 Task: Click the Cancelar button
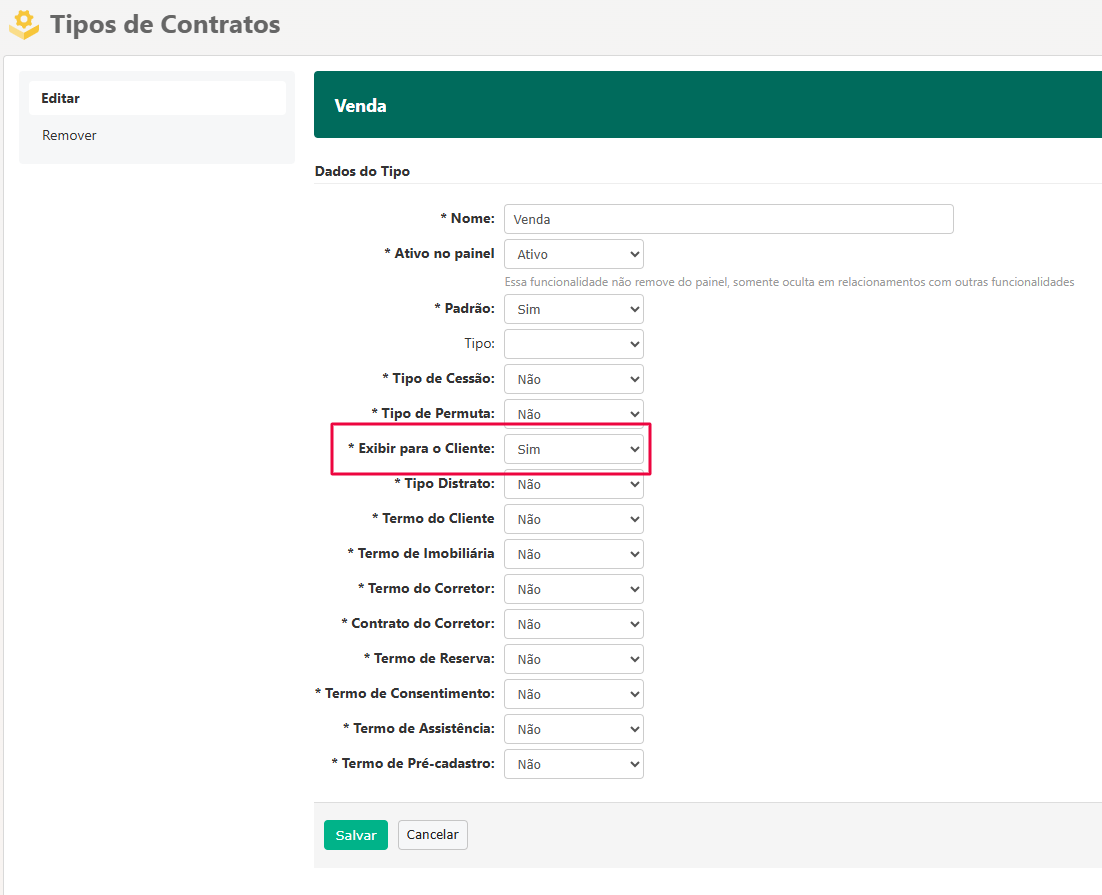tap(432, 835)
